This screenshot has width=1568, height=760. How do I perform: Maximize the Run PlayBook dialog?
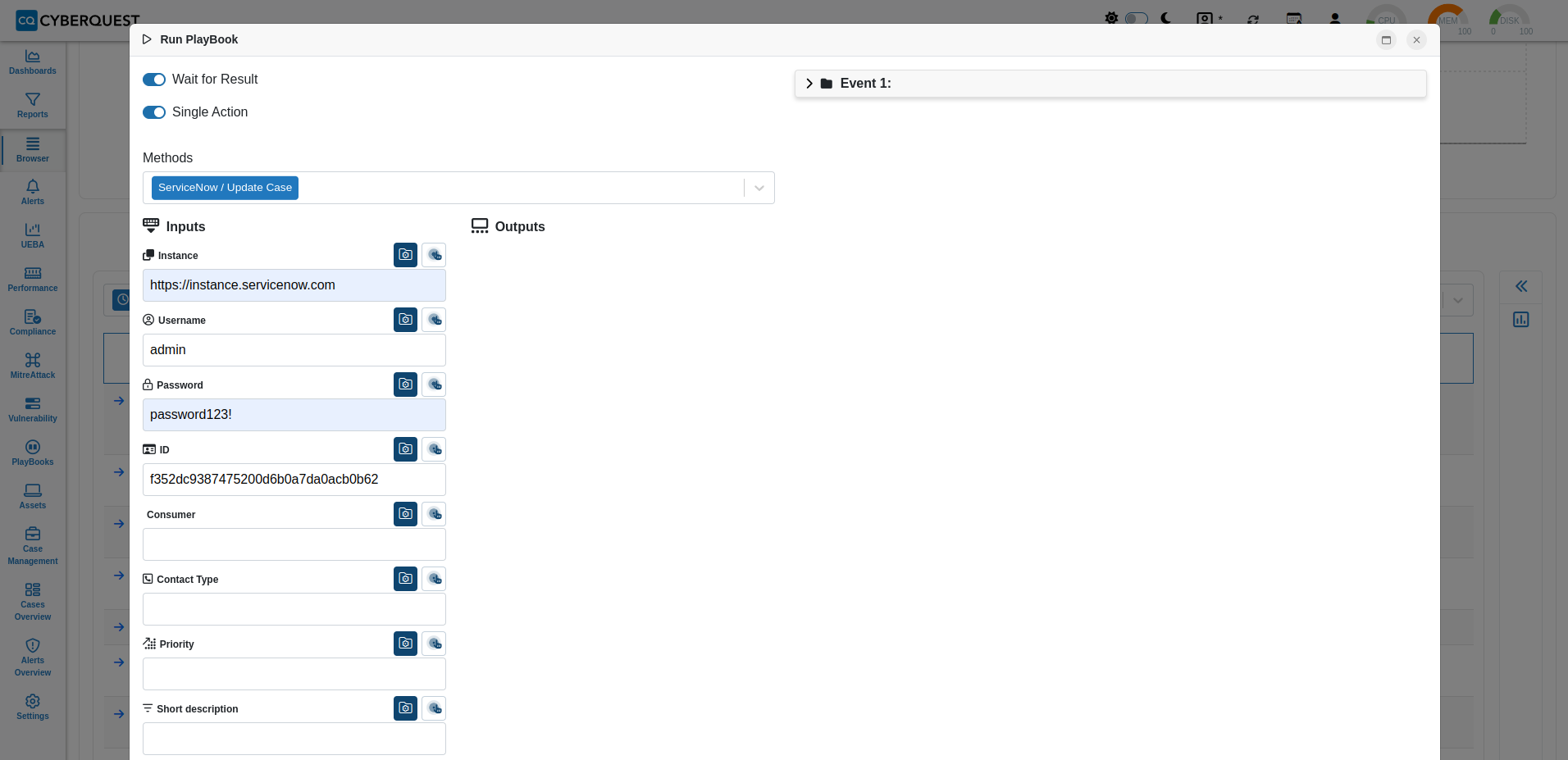[x=1386, y=39]
